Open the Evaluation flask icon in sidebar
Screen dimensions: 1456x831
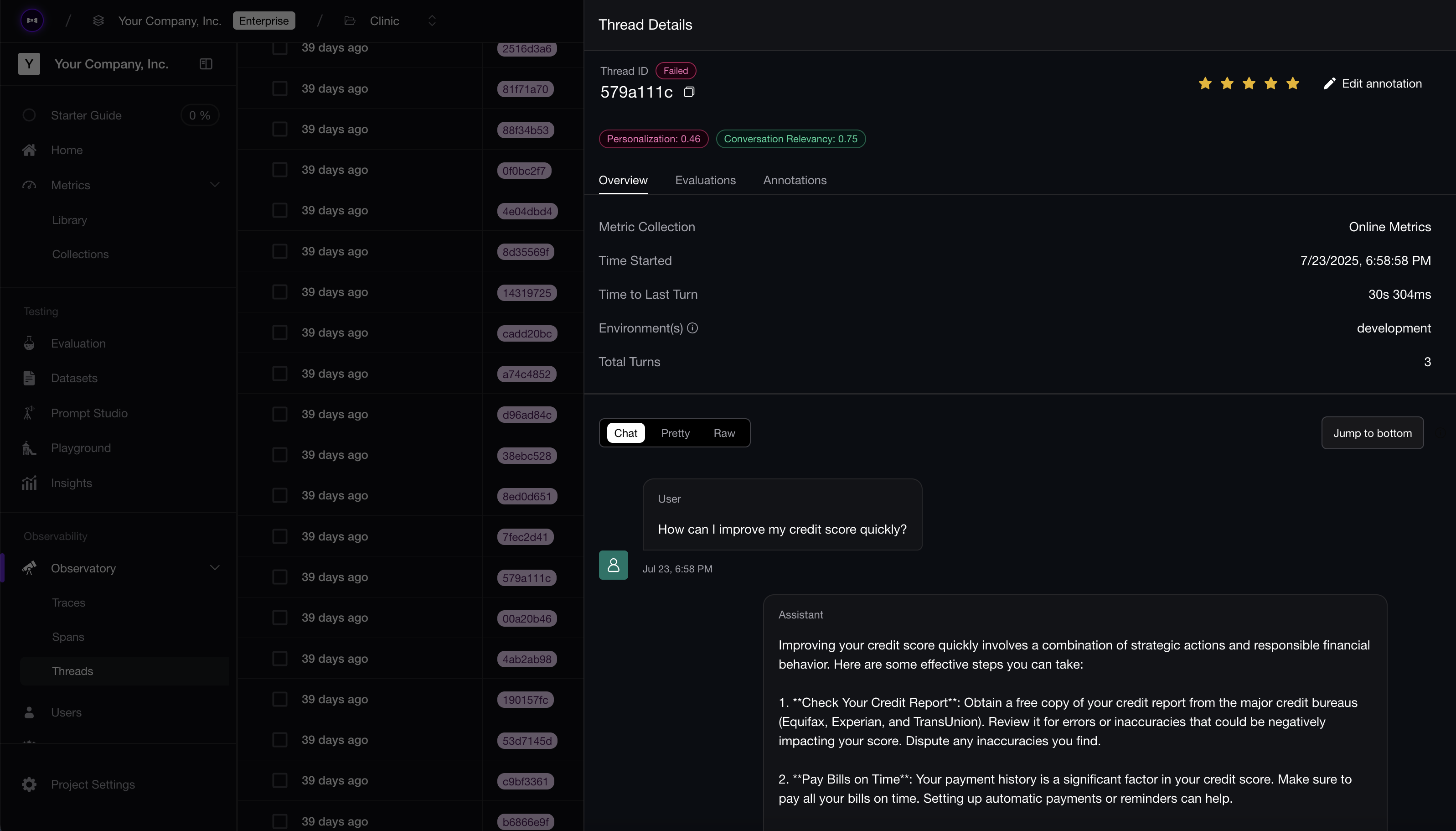pos(29,343)
